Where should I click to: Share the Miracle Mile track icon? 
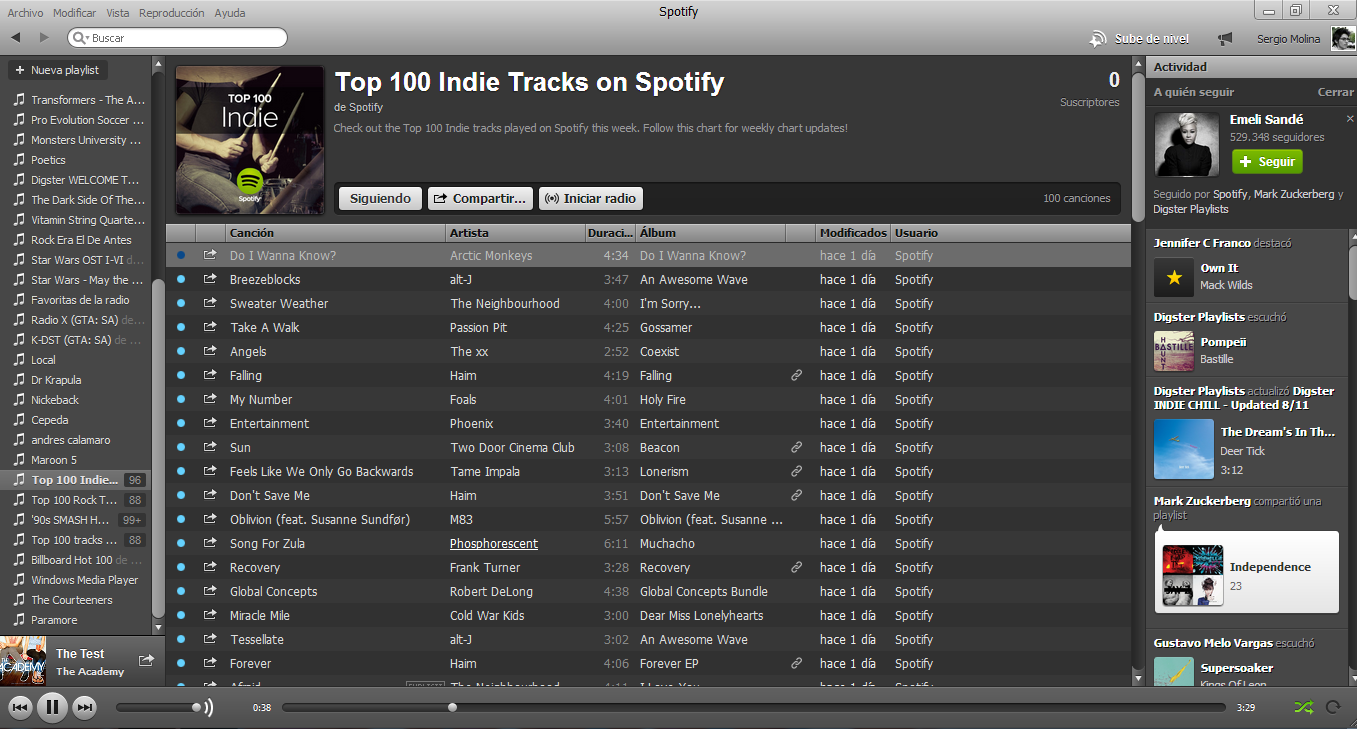coord(210,615)
